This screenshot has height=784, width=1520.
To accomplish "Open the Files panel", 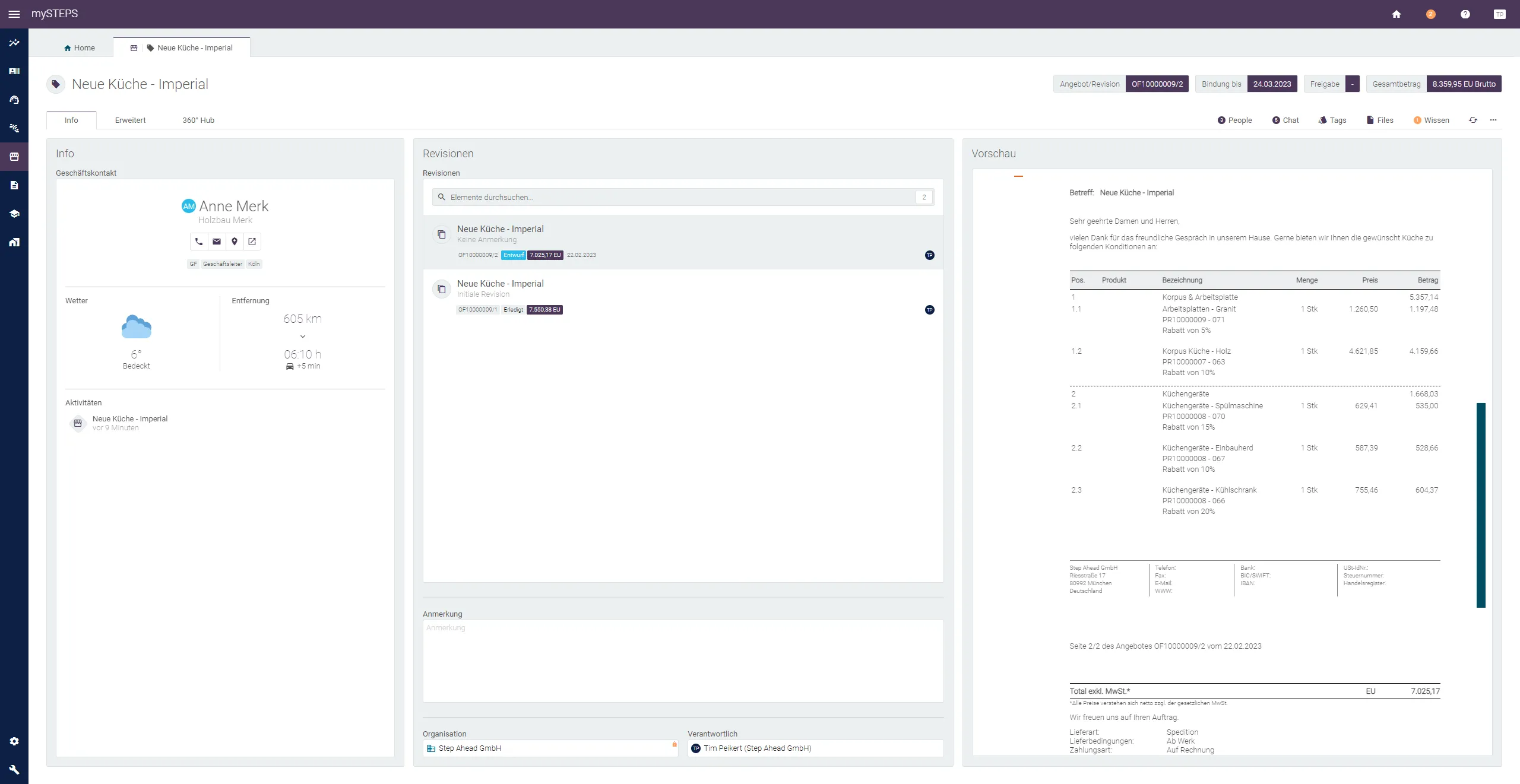I will pyautogui.click(x=1380, y=120).
